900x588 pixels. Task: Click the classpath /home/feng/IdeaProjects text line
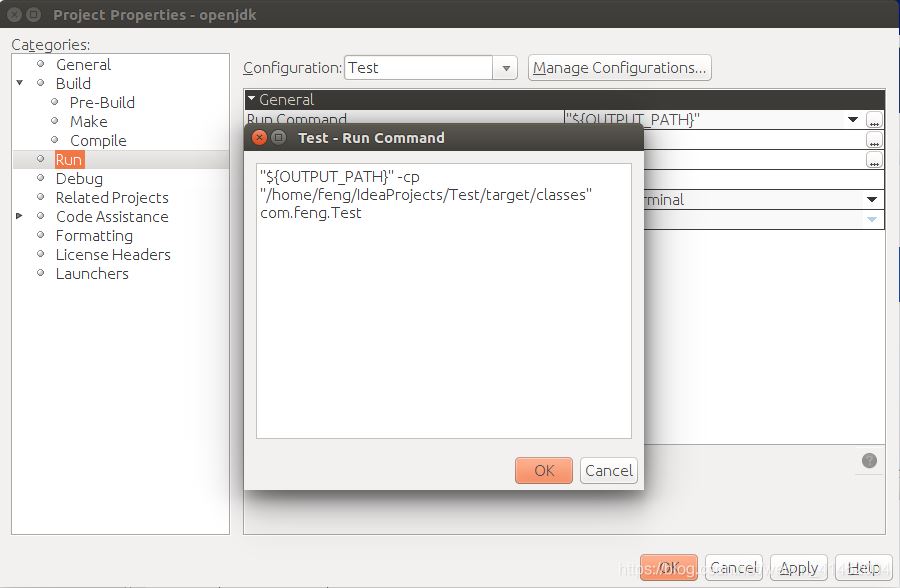tap(426, 195)
